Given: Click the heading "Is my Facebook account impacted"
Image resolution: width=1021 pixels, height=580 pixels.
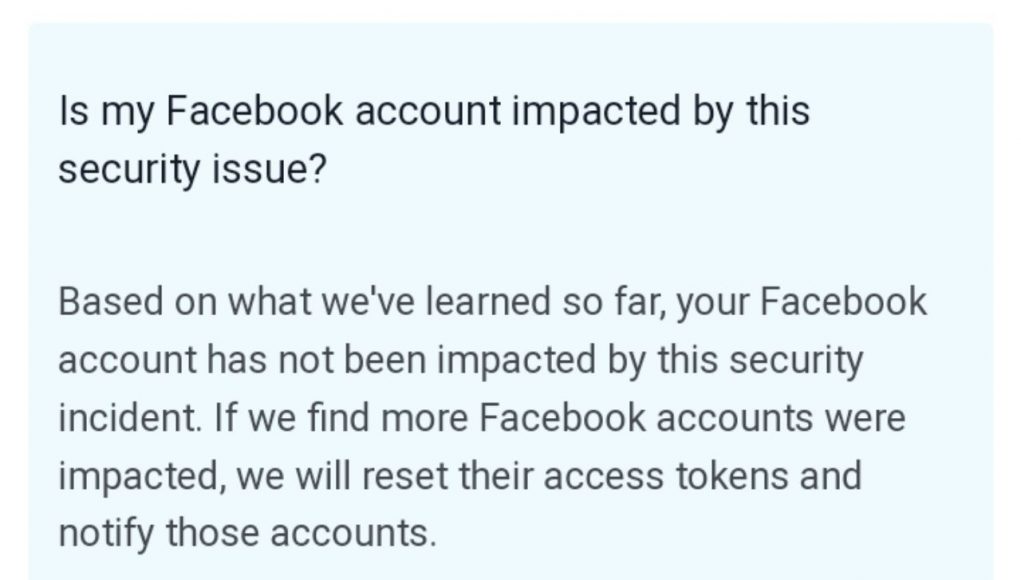Looking at the screenshot, I should [x=433, y=111].
